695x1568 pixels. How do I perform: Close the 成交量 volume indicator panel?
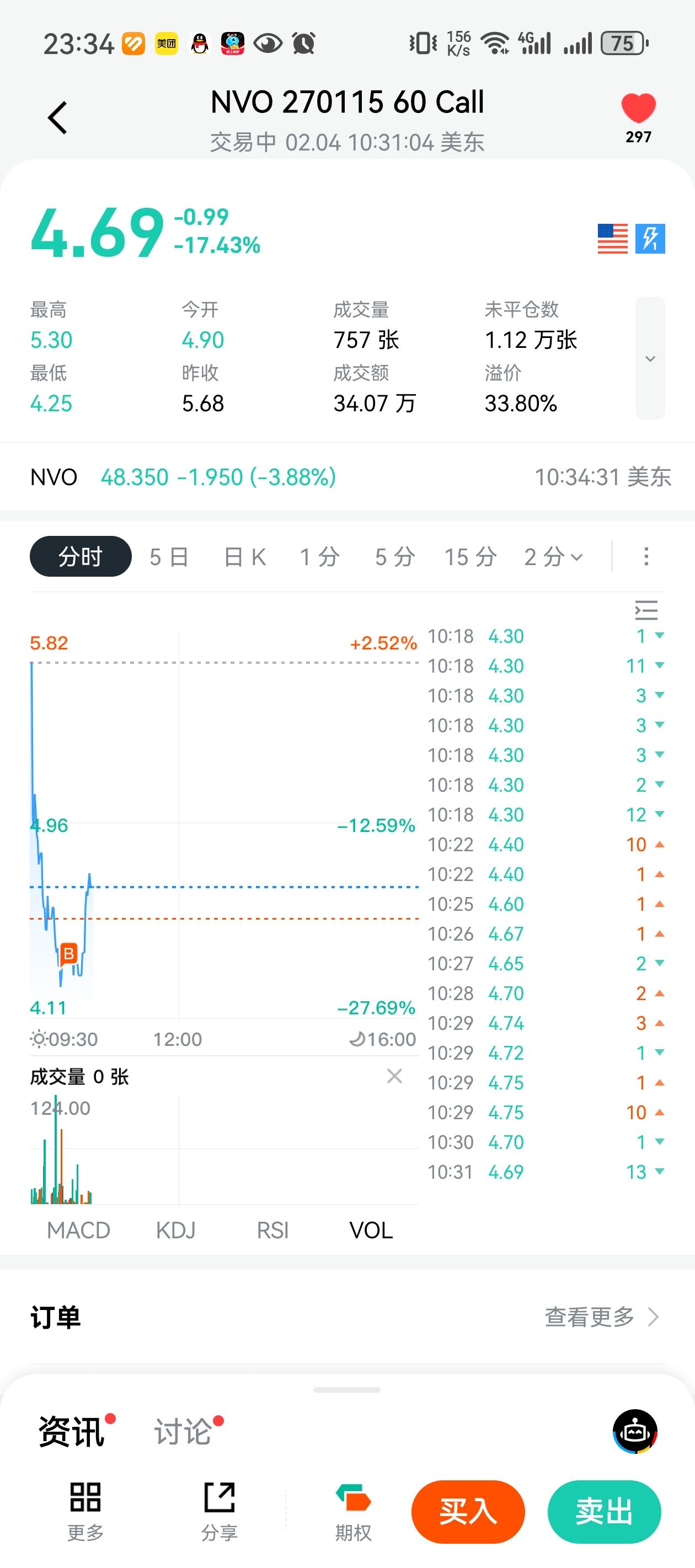click(395, 1076)
